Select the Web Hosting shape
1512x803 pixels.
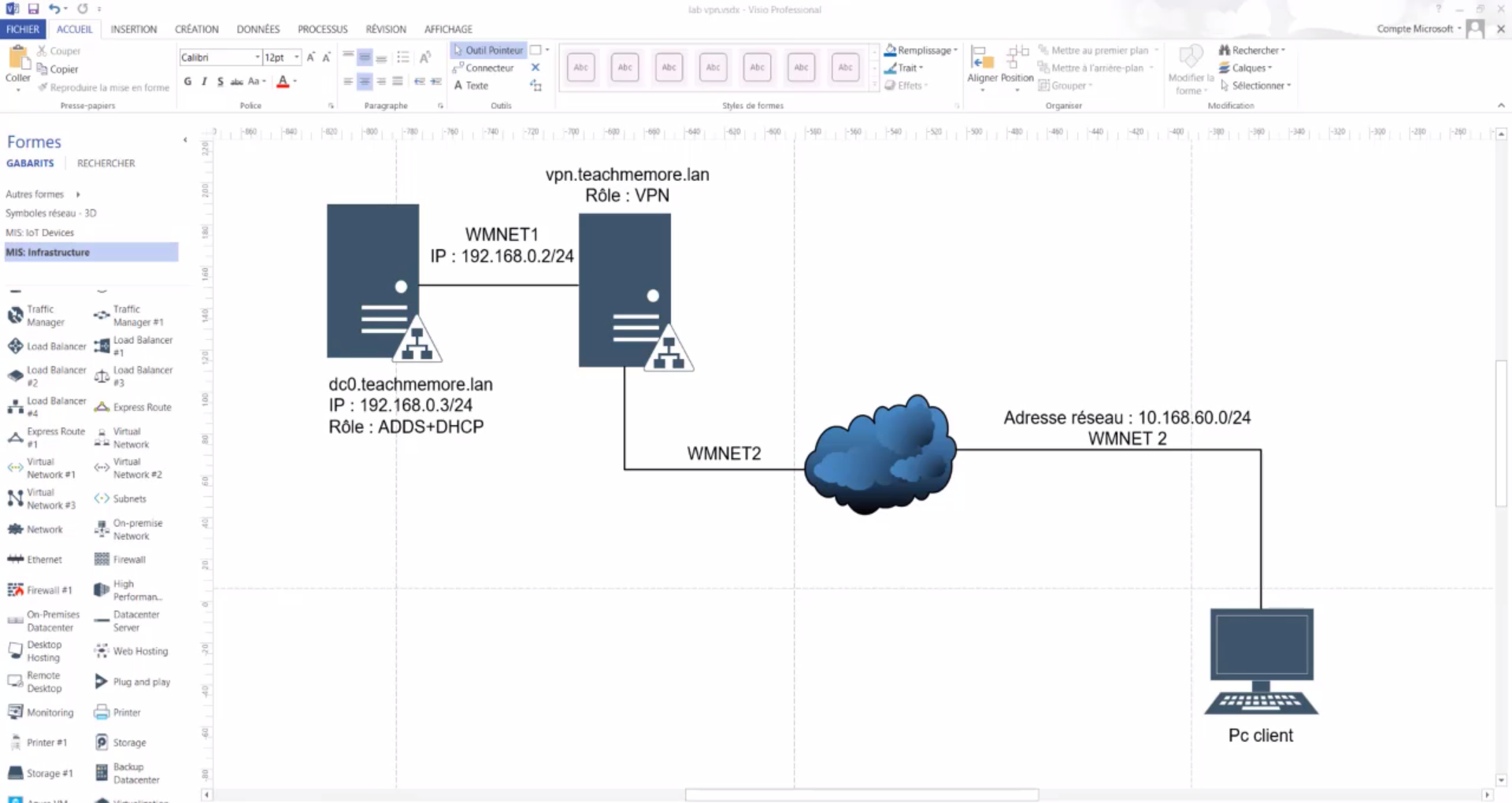[132, 651]
